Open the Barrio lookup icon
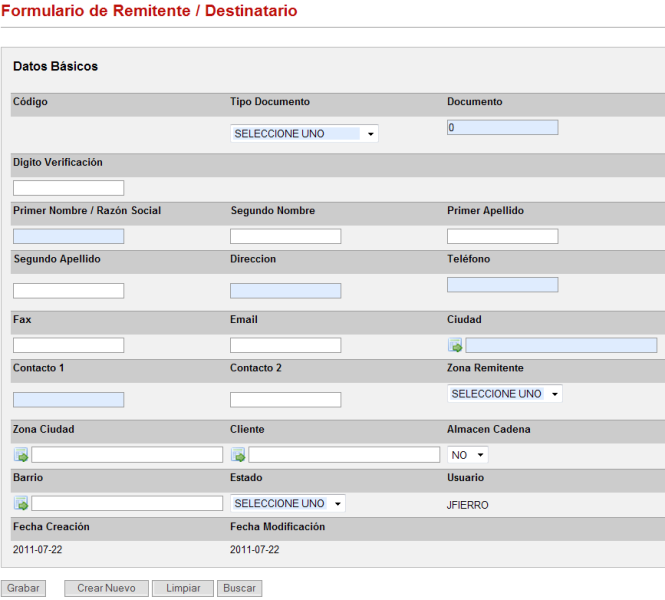Image resolution: width=665 pixels, height=600 pixels. click(x=21, y=504)
